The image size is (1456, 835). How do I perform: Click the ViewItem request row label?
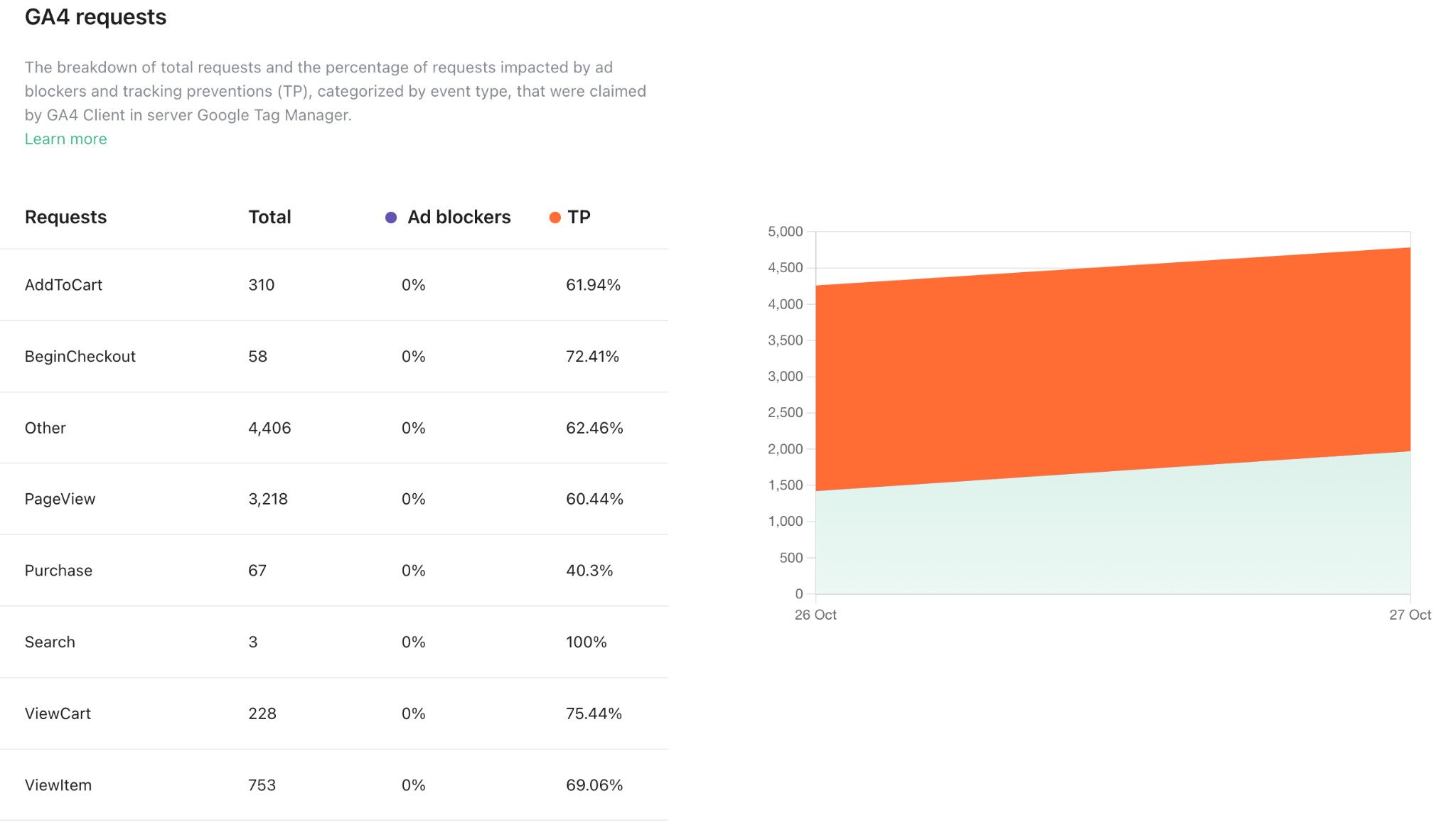pyautogui.click(x=58, y=785)
